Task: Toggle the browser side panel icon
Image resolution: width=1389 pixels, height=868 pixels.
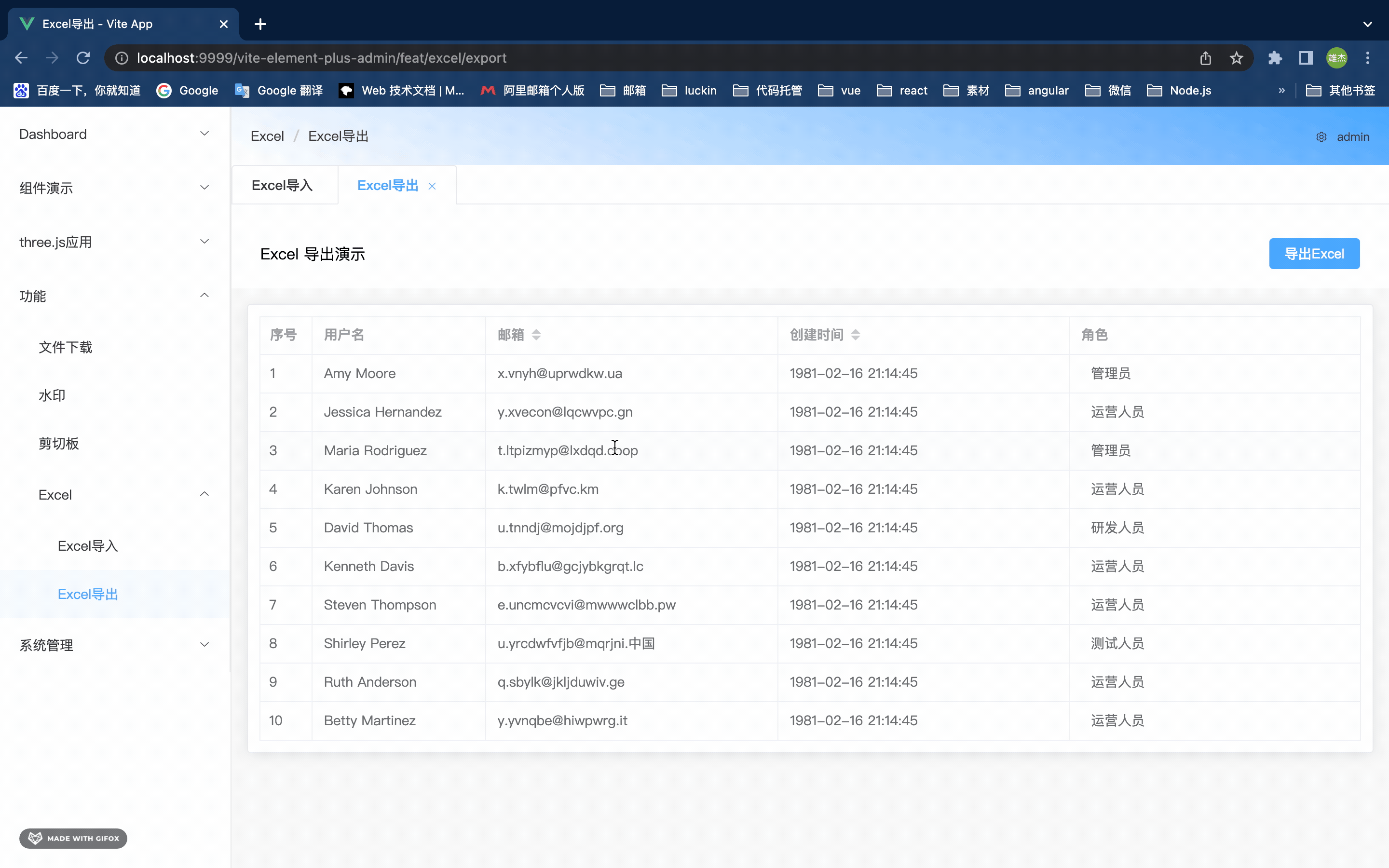Action: click(1306, 58)
